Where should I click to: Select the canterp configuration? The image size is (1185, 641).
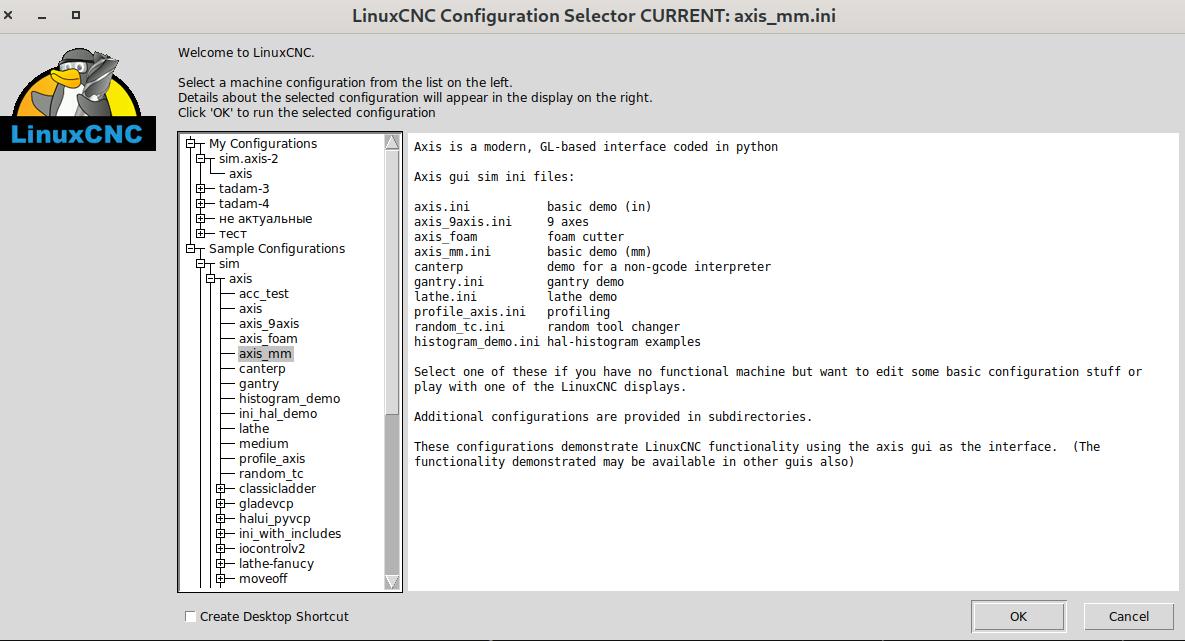(x=261, y=369)
